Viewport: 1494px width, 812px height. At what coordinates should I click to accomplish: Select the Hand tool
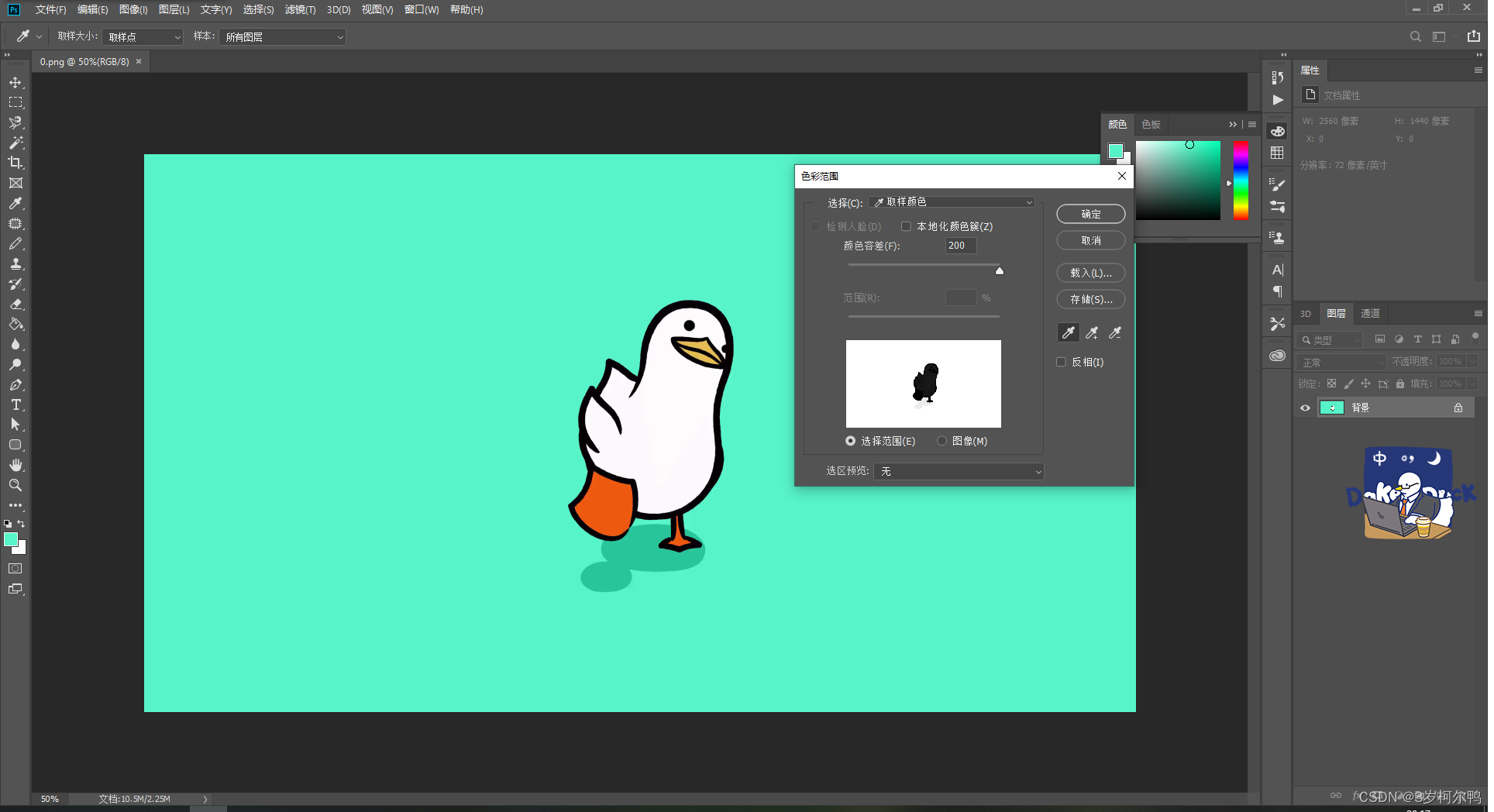(15, 465)
